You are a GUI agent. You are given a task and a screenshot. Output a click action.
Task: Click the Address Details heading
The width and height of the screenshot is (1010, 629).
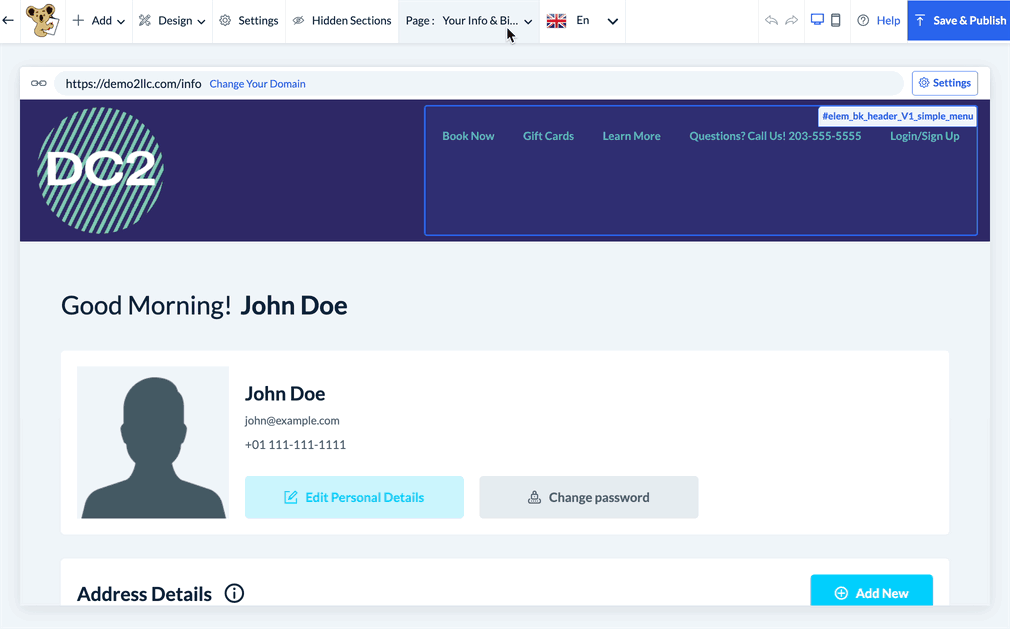click(x=144, y=594)
